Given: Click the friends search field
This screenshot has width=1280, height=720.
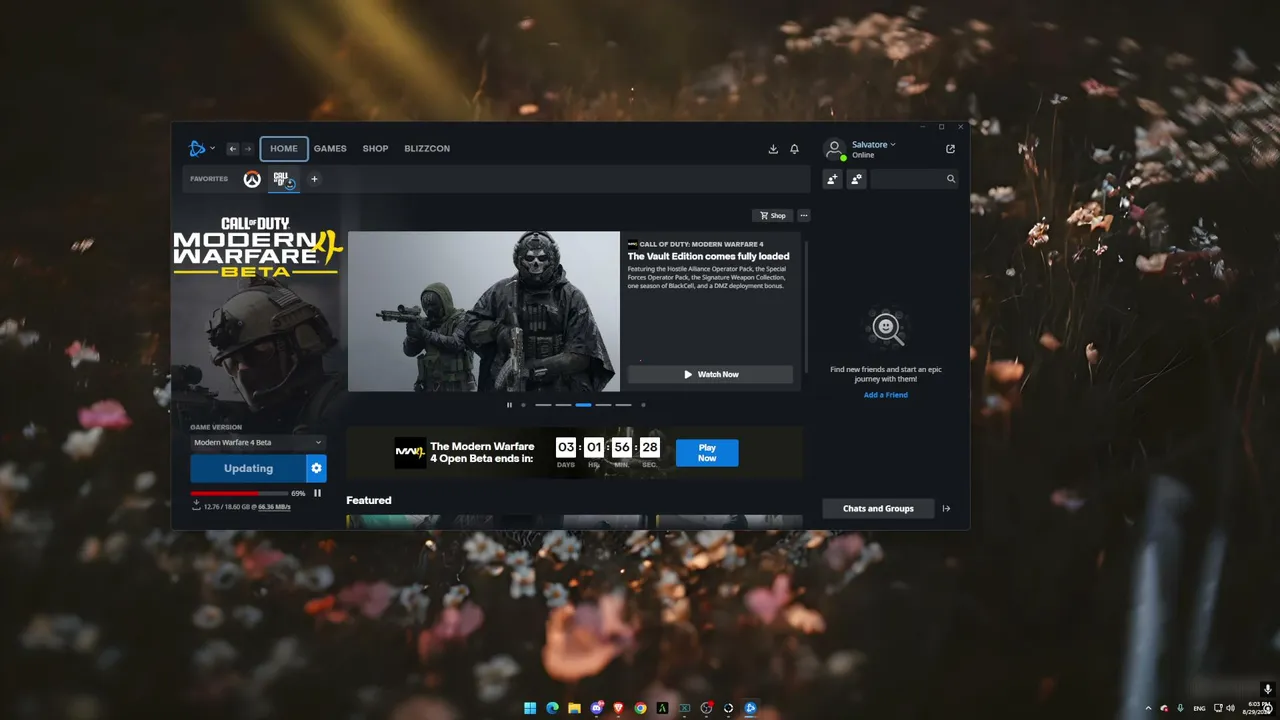Looking at the screenshot, I should 914,179.
